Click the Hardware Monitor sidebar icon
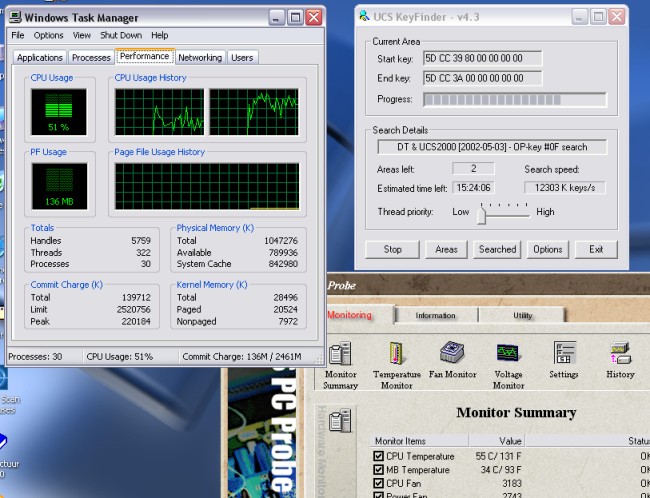The height and width of the screenshot is (498, 650). click(x=340, y=420)
